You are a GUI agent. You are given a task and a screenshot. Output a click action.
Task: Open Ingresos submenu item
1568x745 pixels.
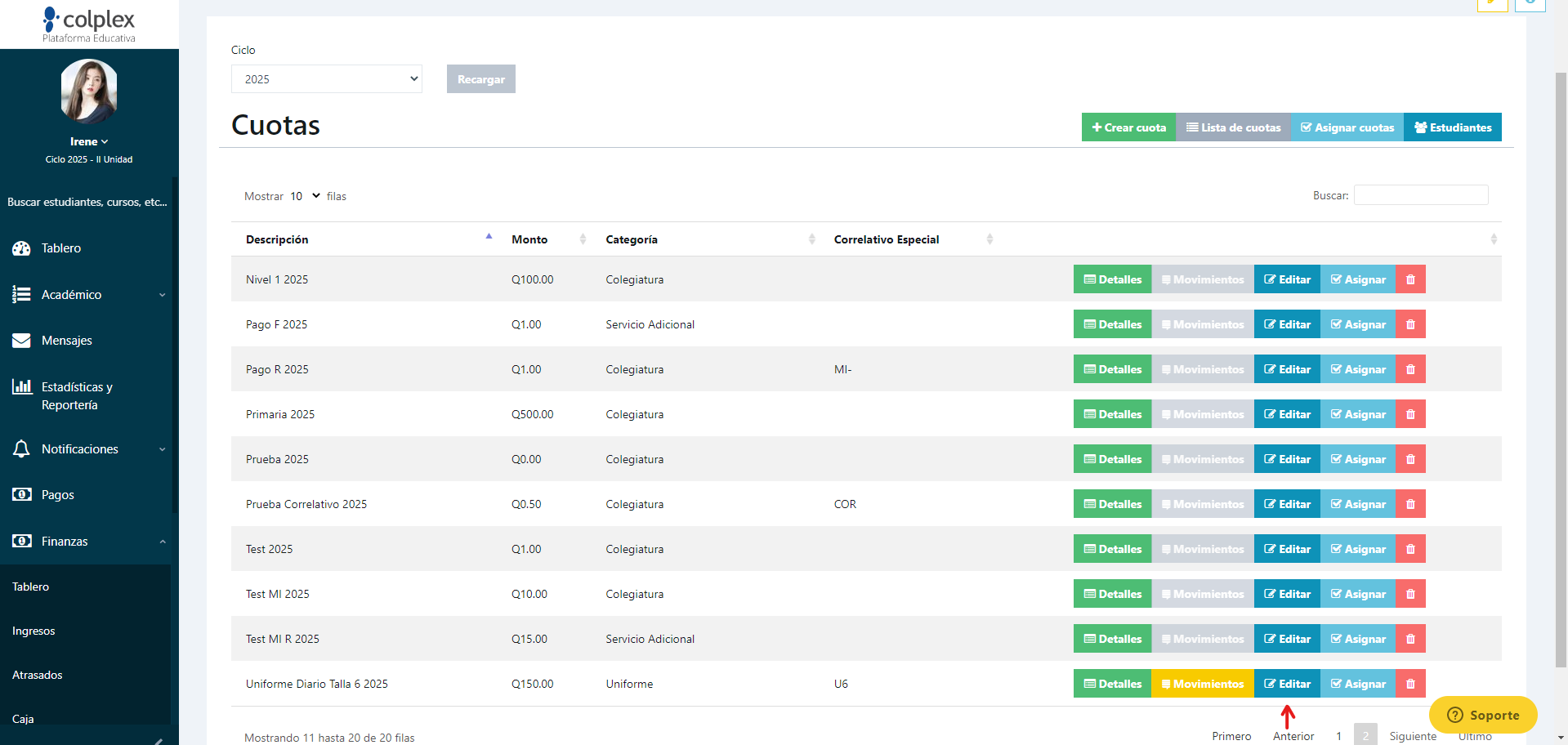[x=34, y=631]
